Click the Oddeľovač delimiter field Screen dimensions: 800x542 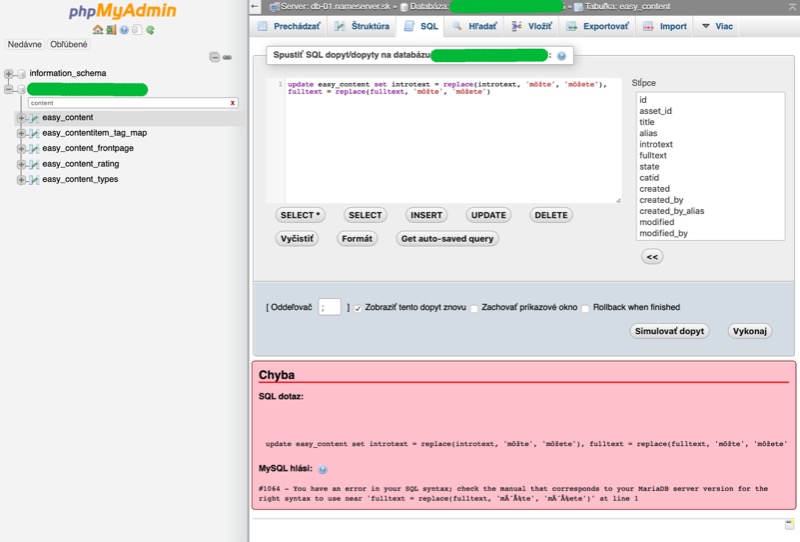pos(330,307)
